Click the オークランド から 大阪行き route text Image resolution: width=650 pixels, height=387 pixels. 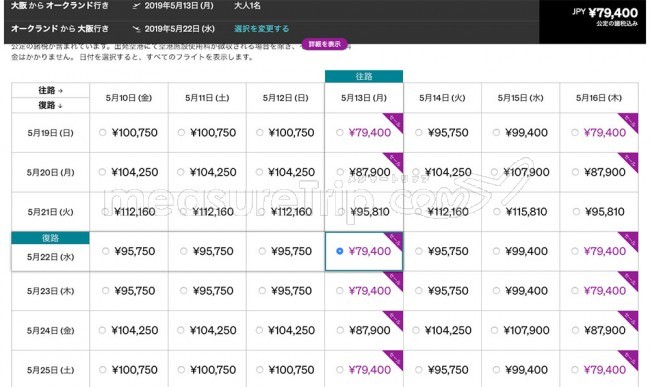point(60,29)
